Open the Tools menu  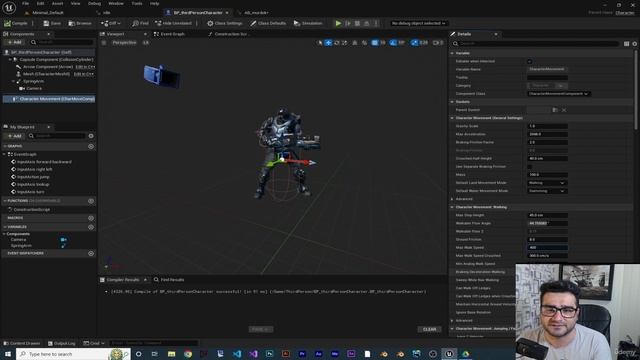pyautogui.click(x=137, y=3)
